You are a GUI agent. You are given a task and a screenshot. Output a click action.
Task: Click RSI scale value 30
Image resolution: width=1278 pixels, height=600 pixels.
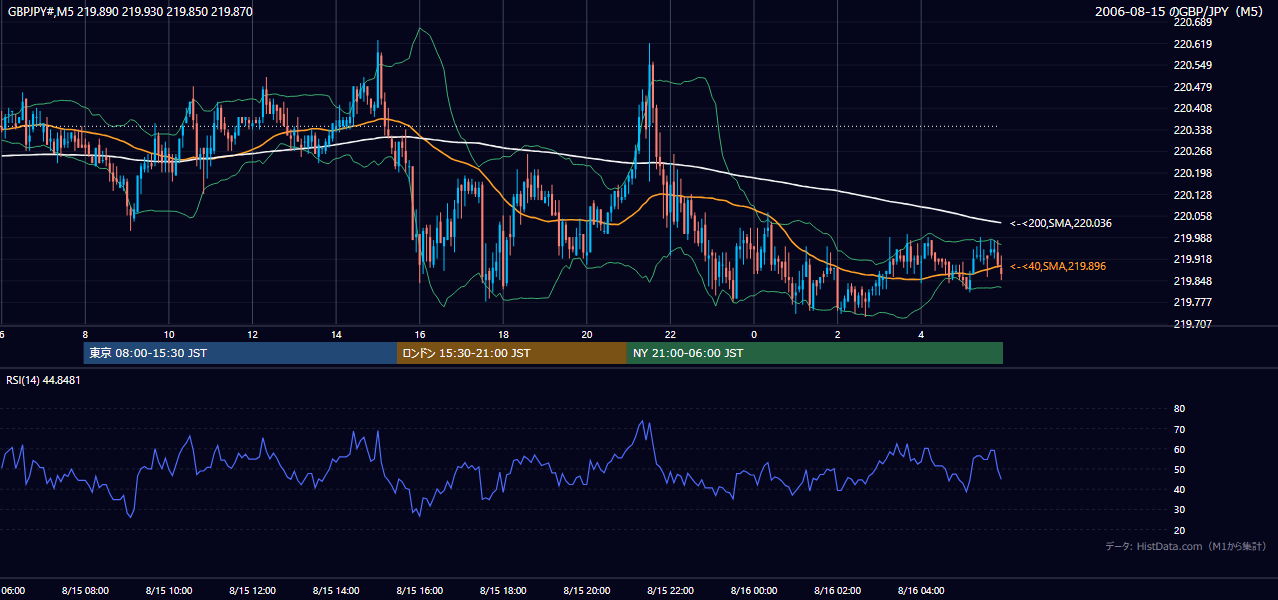[x=1179, y=510]
